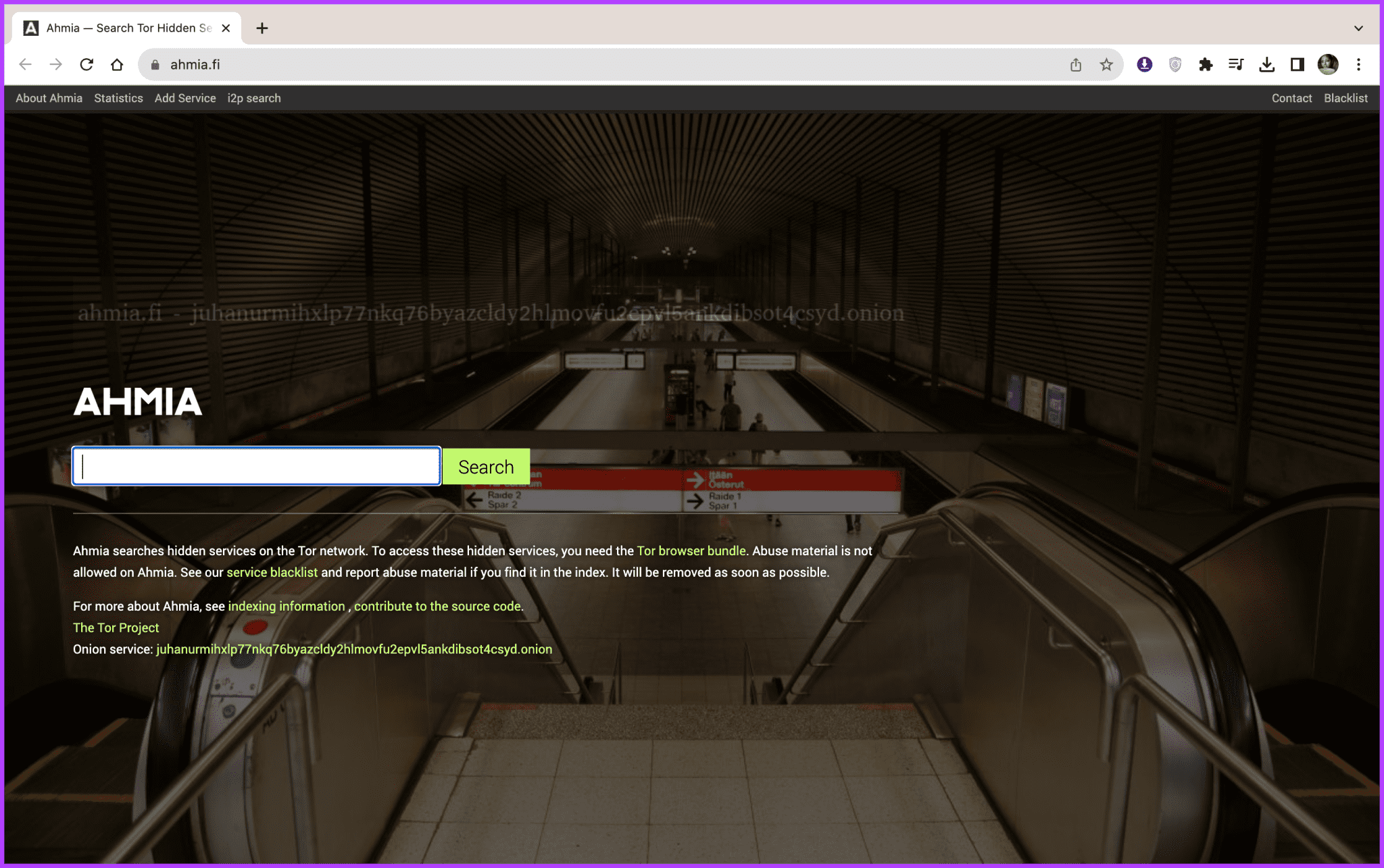
Task: View site security via the lock icon
Action: tap(154, 64)
